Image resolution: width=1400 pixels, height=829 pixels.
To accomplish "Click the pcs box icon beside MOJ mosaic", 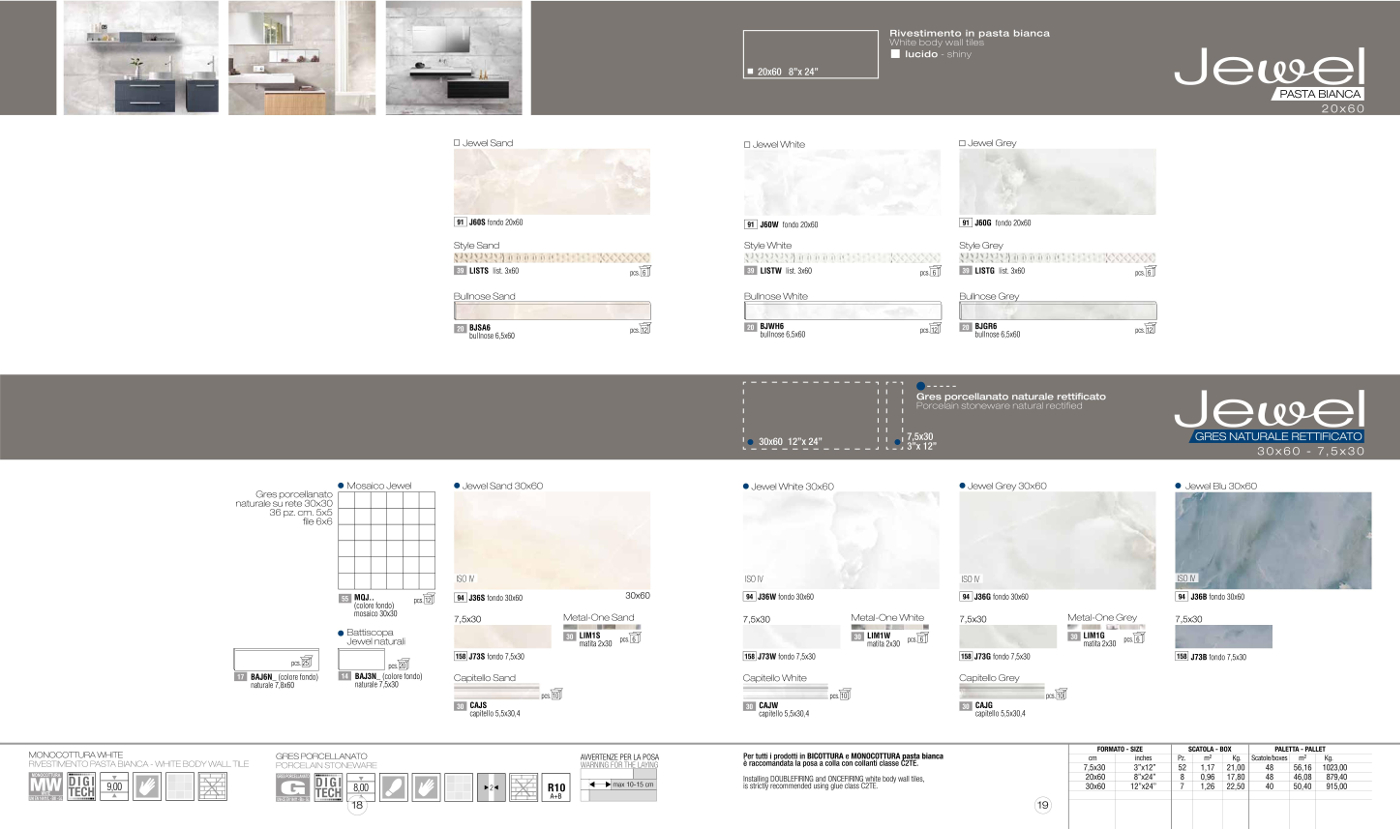I will [429, 599].
